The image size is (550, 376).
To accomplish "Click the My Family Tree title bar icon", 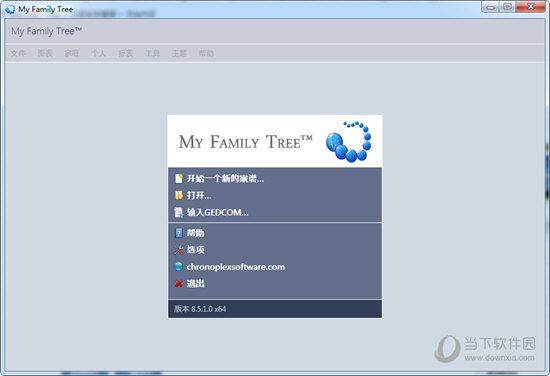I will coord(9,9).
